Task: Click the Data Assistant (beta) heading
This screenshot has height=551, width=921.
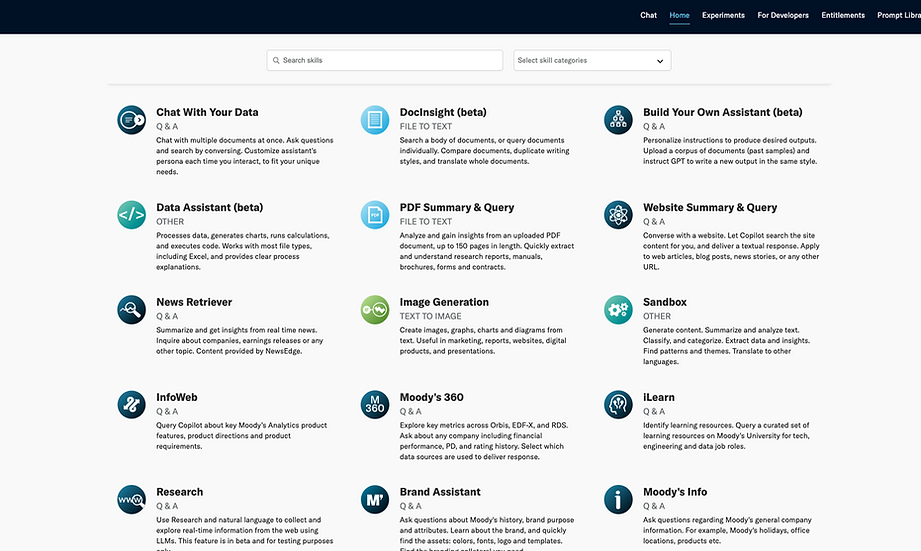Action: click(210, 207)
